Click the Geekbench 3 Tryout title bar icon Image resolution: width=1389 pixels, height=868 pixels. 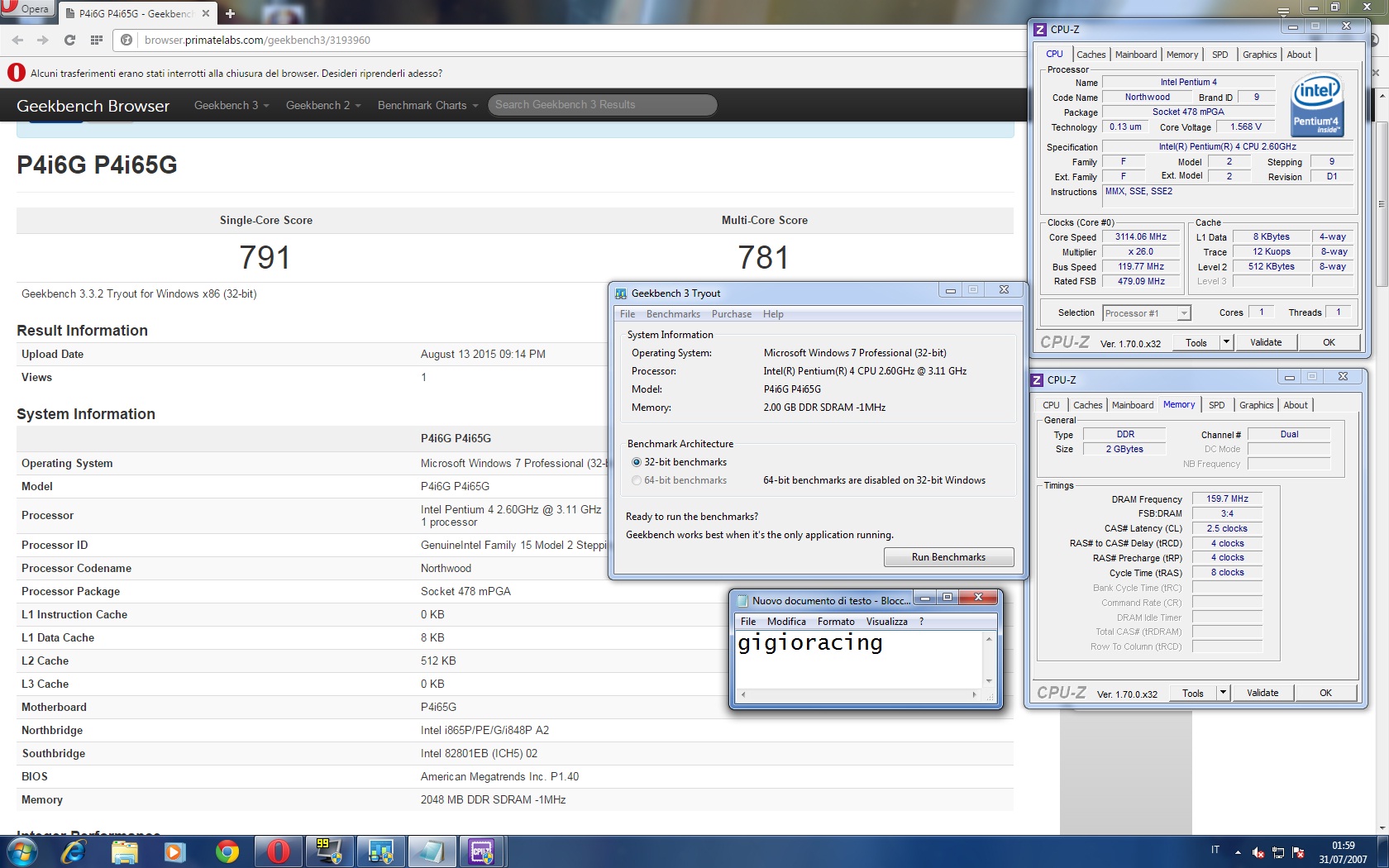[x=621, y=293]
